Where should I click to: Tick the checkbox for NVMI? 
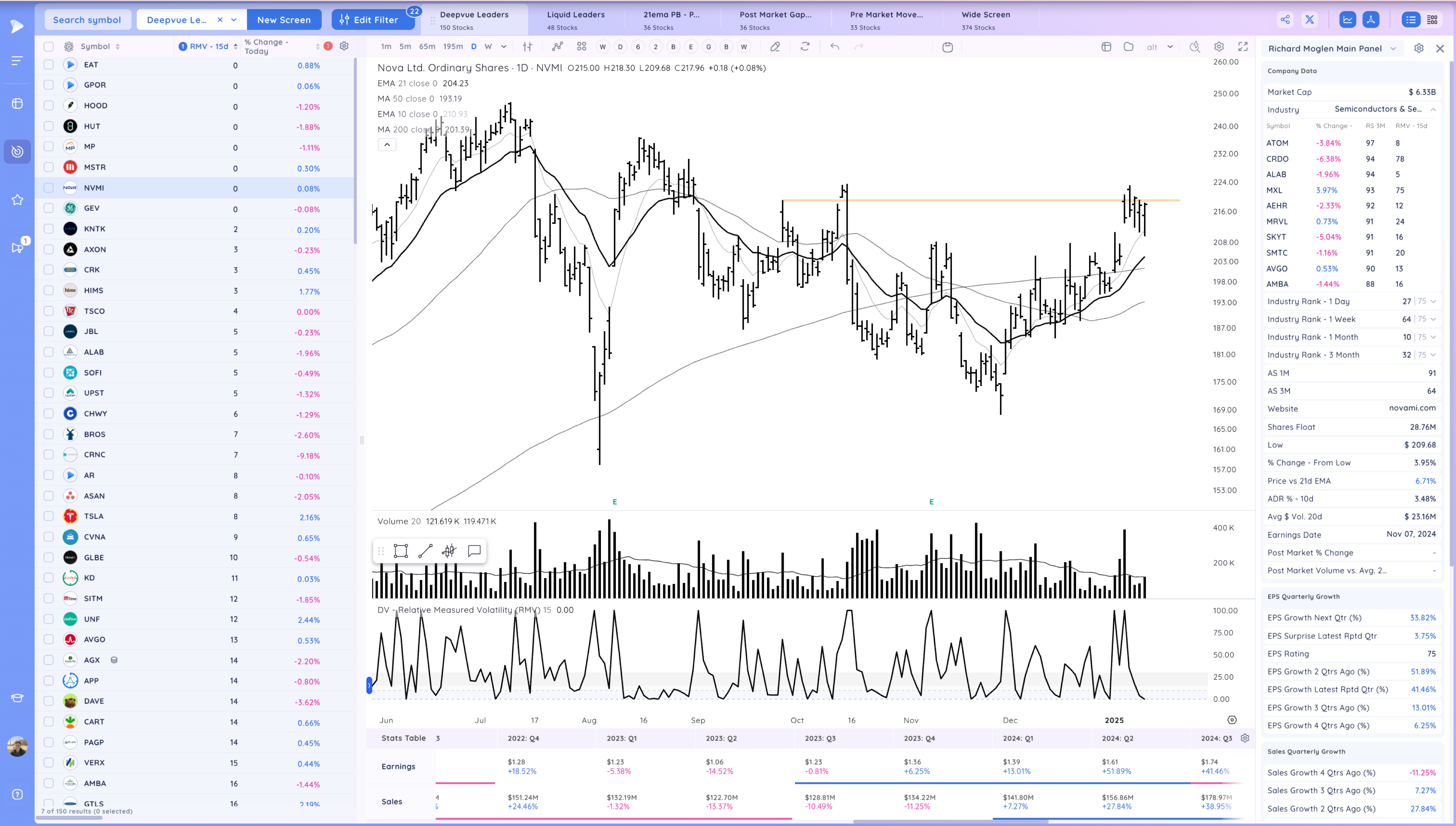pos(49,188)
